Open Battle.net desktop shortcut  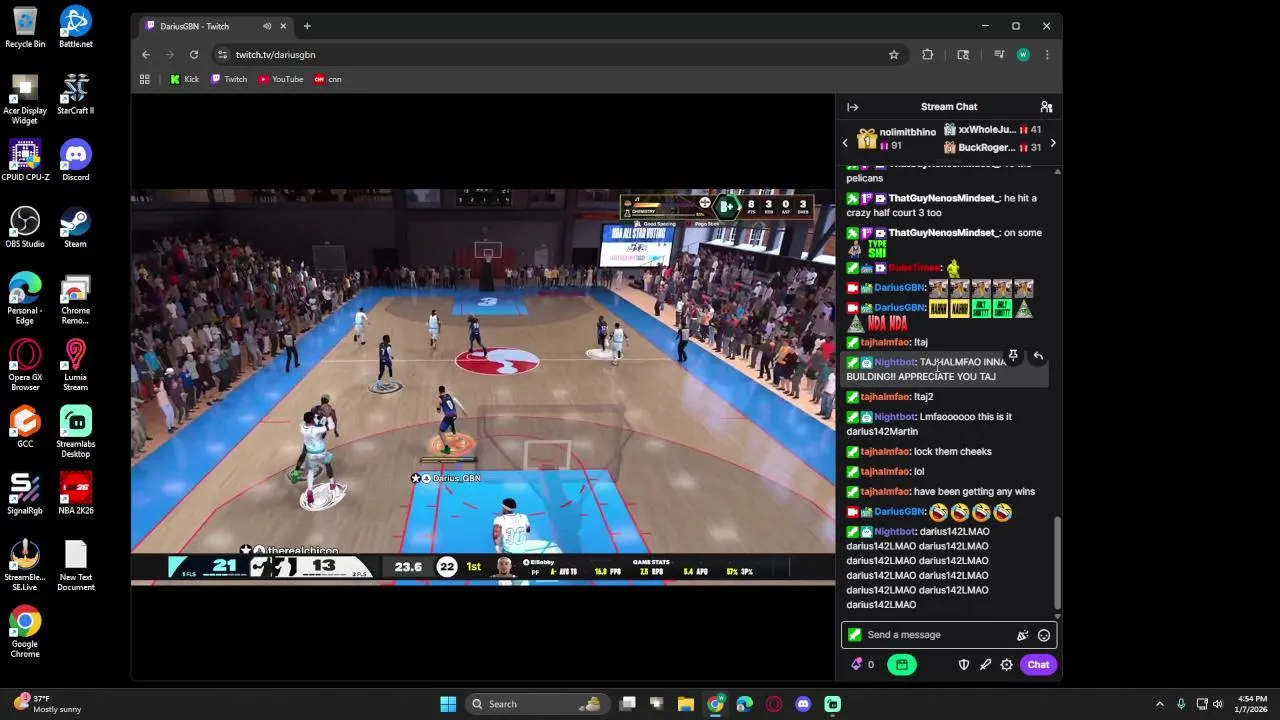pyautogui.click(x=76, y=27)
